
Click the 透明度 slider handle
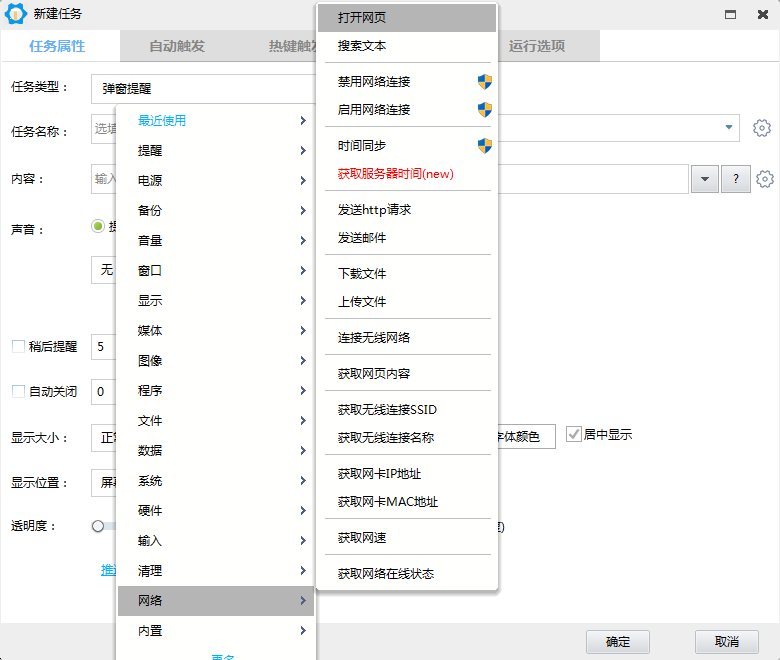point(98,526)
